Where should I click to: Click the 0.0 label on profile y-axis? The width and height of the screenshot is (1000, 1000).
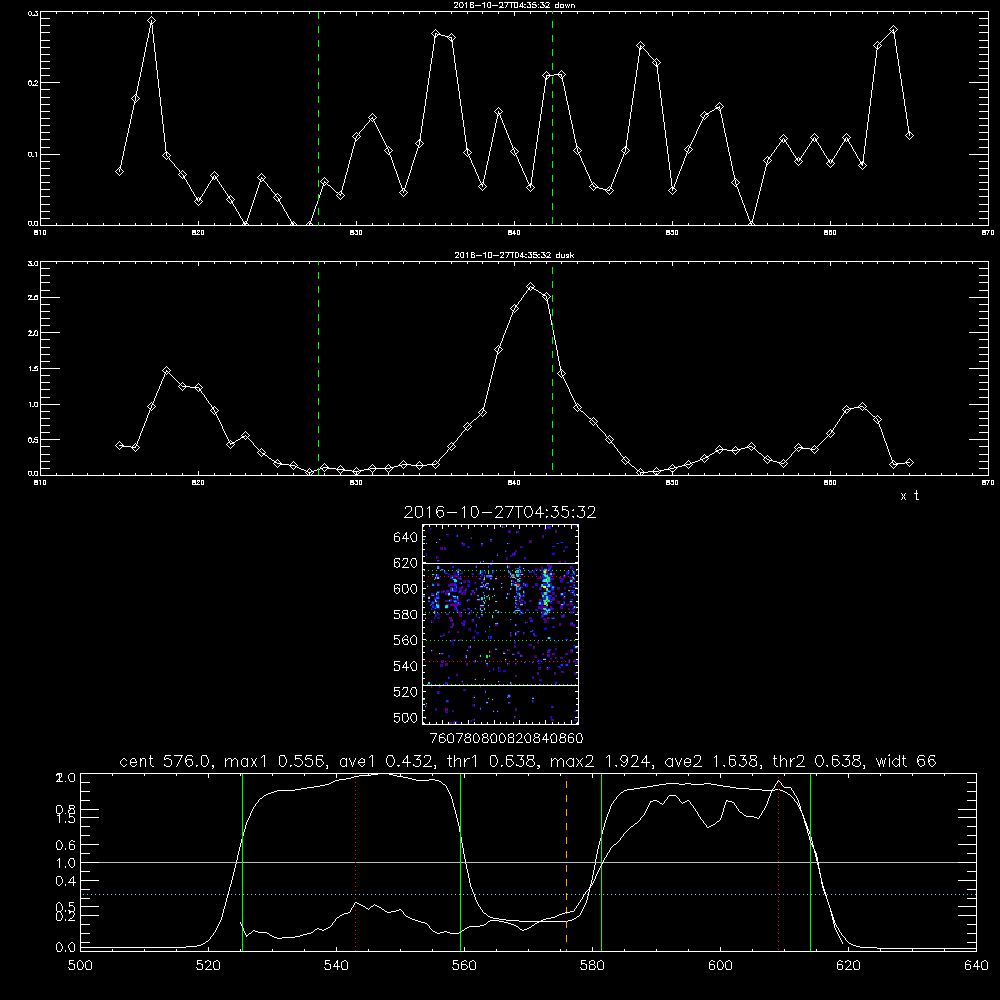tap(66, 948)
